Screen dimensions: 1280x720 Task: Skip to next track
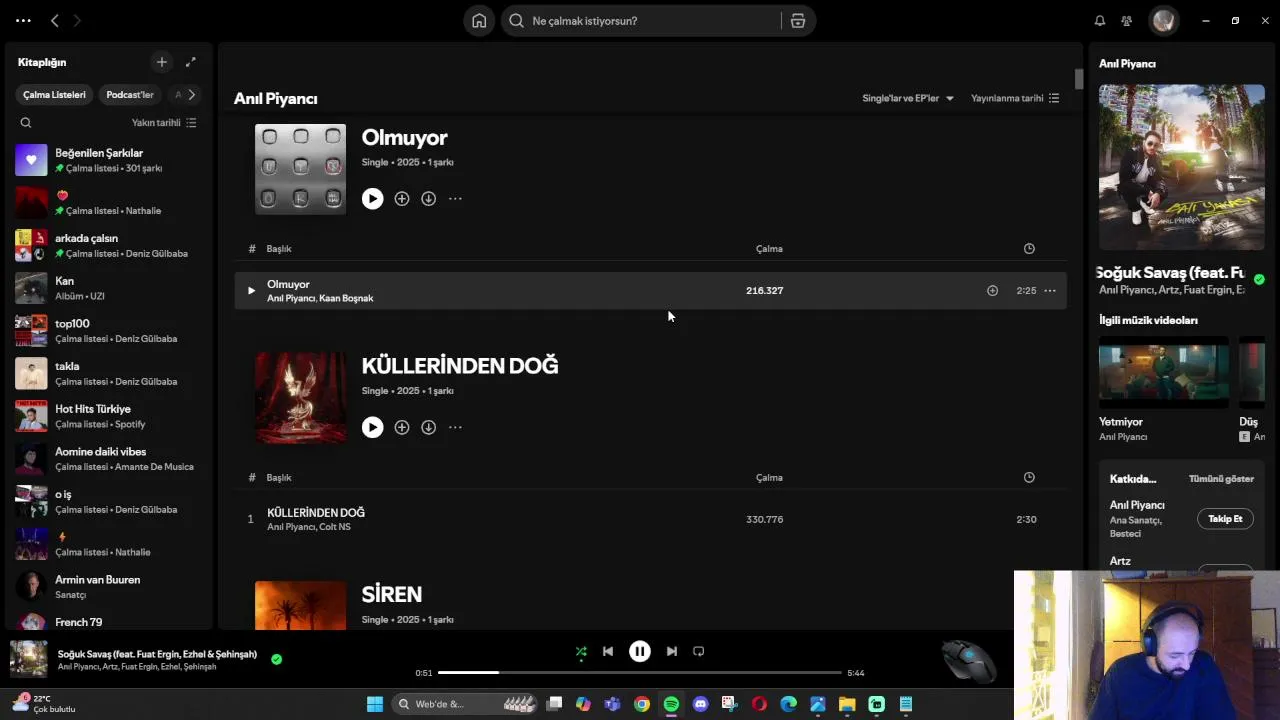(x=672, y=652)
